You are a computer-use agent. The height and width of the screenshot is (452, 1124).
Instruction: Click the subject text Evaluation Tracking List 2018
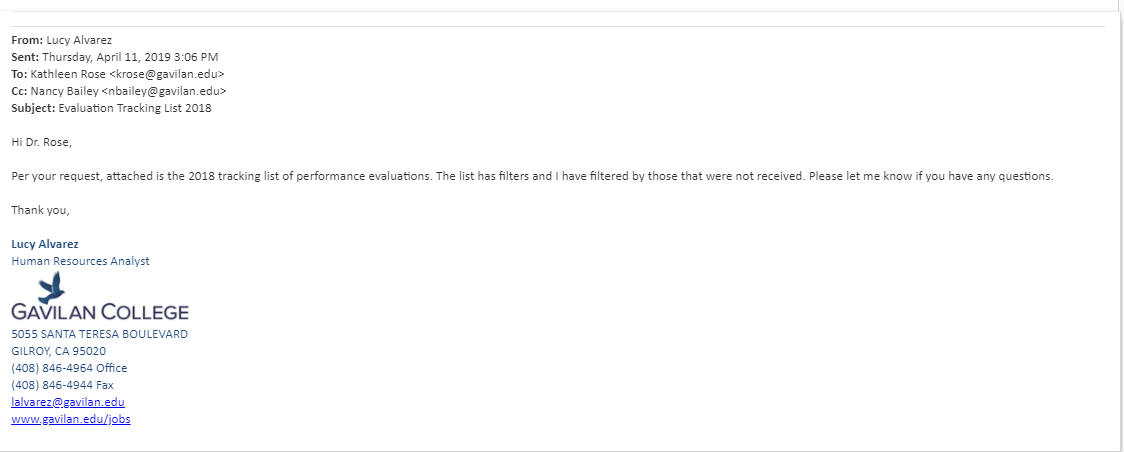pos(135,108)
